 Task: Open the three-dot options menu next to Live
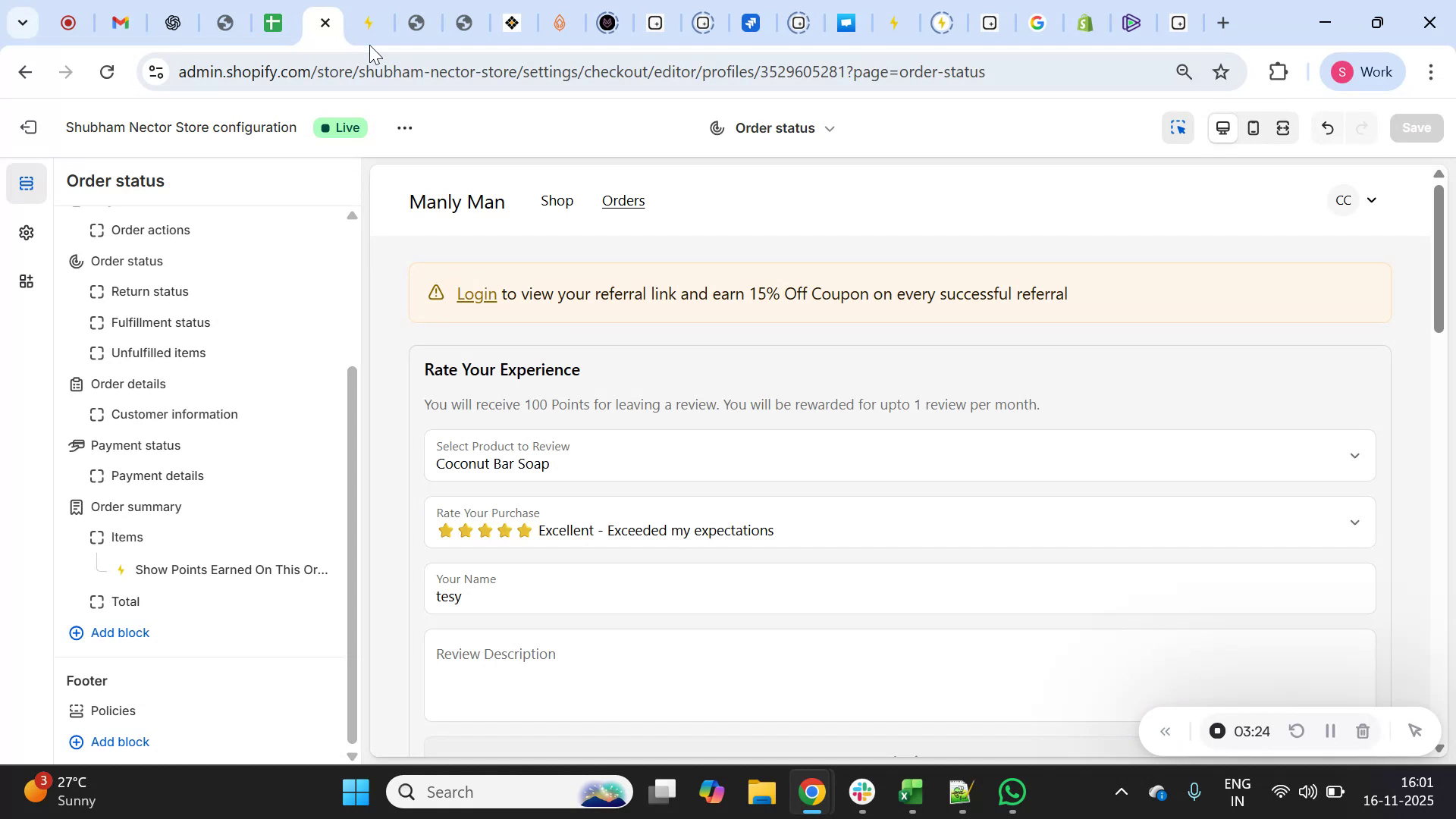coord(404,127)
